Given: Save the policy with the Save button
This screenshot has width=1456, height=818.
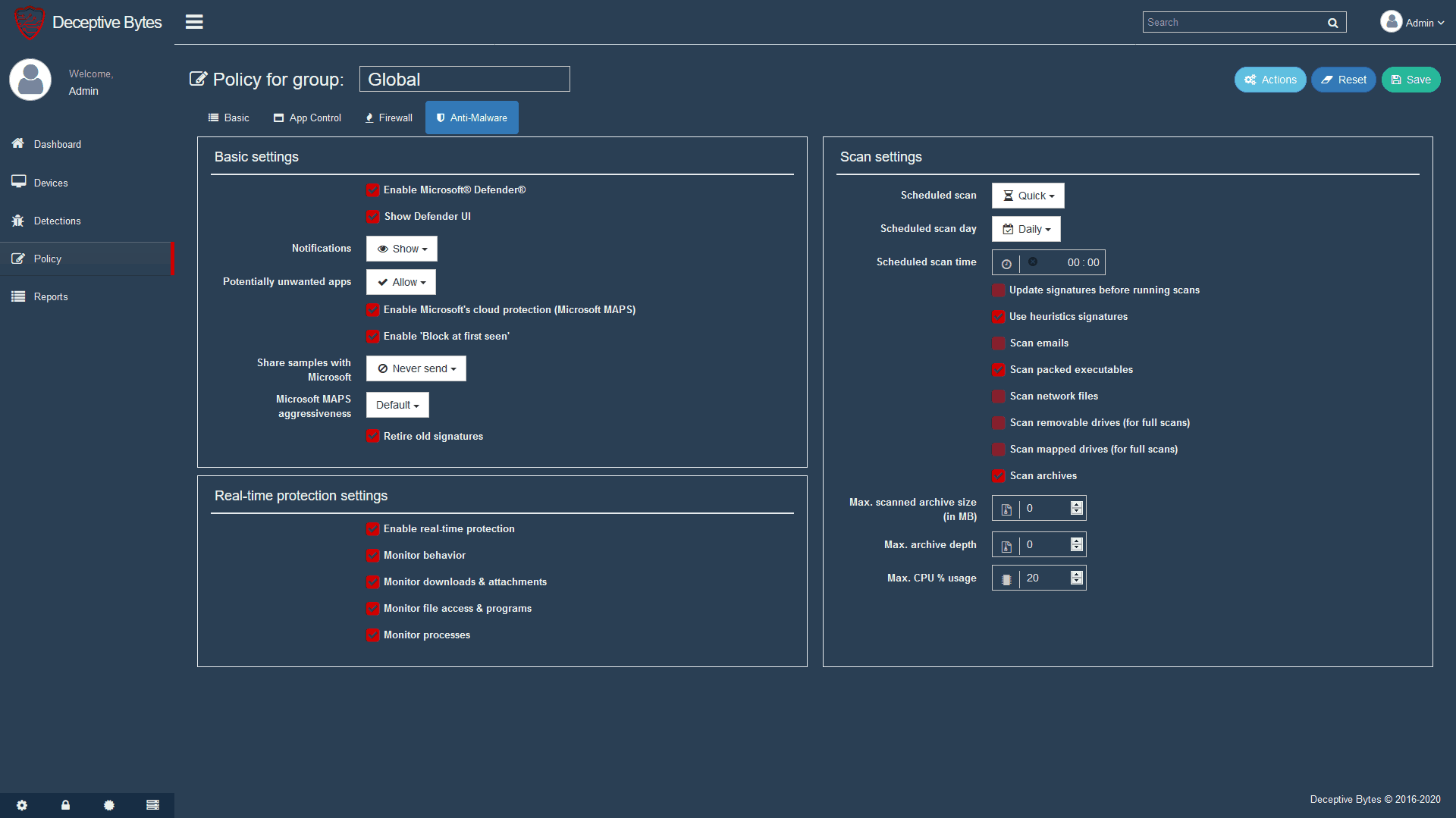Looking at the screenshot, I should click(x=1410, y=79).
